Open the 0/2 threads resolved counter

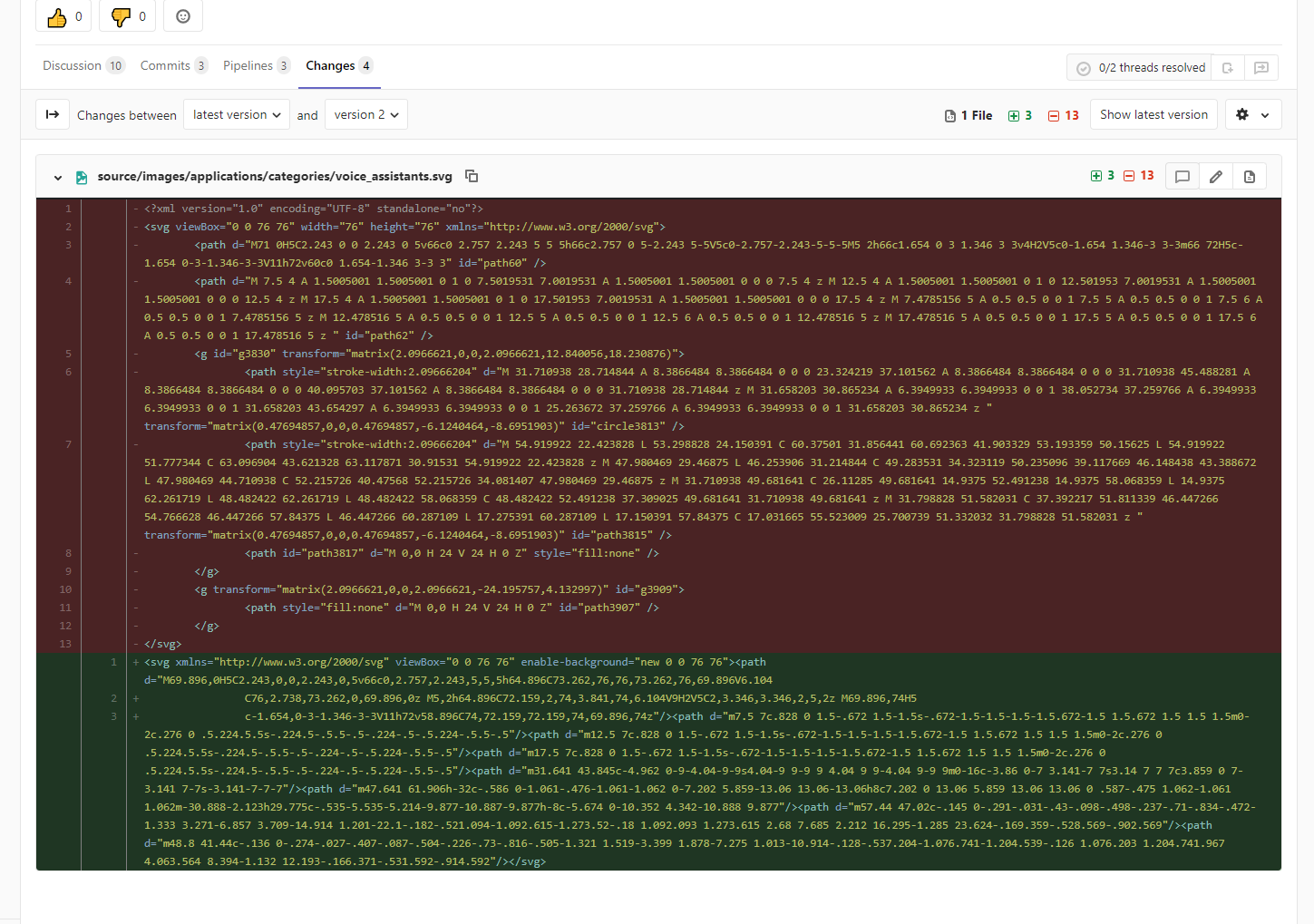1140,67
